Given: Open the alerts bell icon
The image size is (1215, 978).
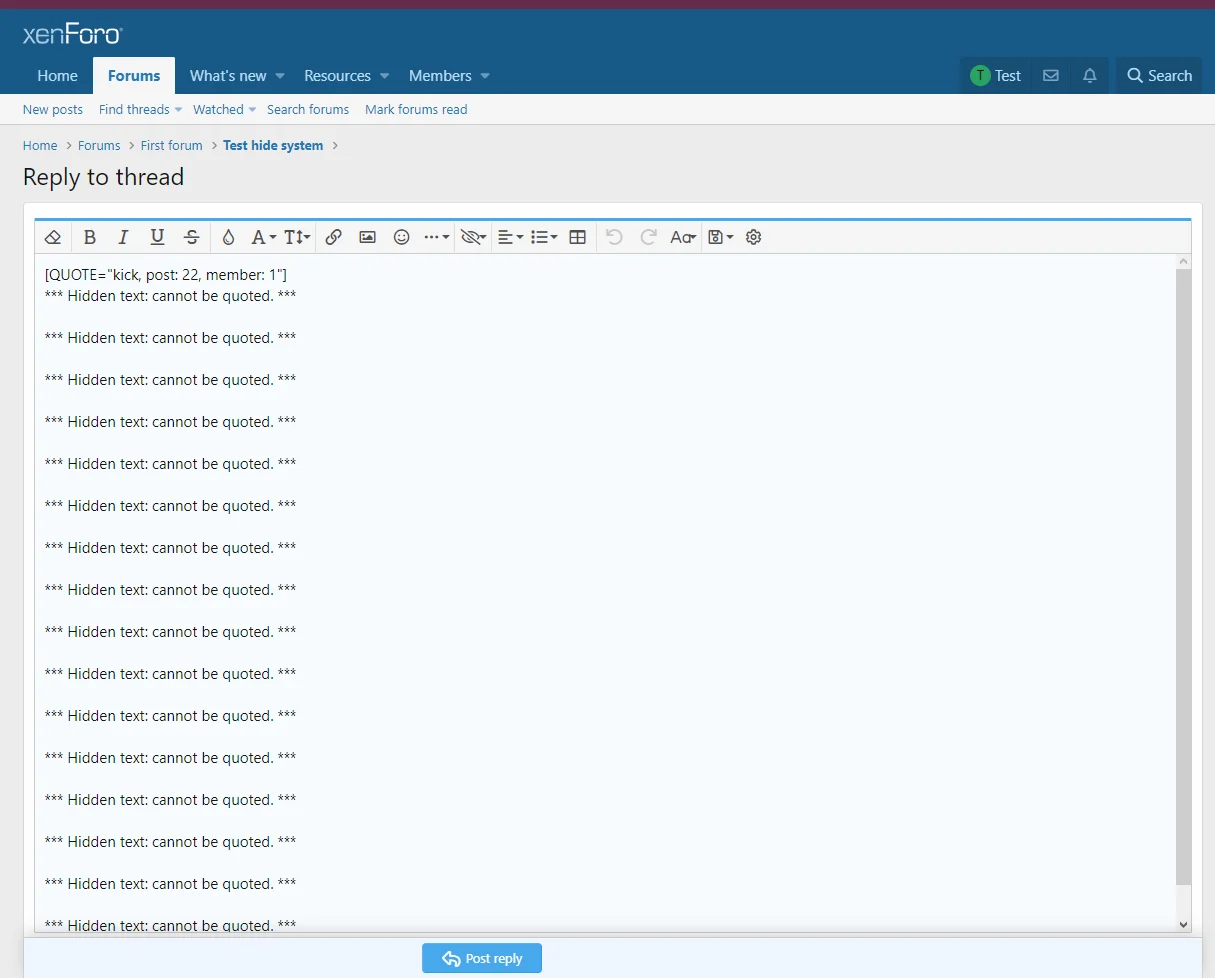Looking at the screenshot, I should pos(1089,76).
